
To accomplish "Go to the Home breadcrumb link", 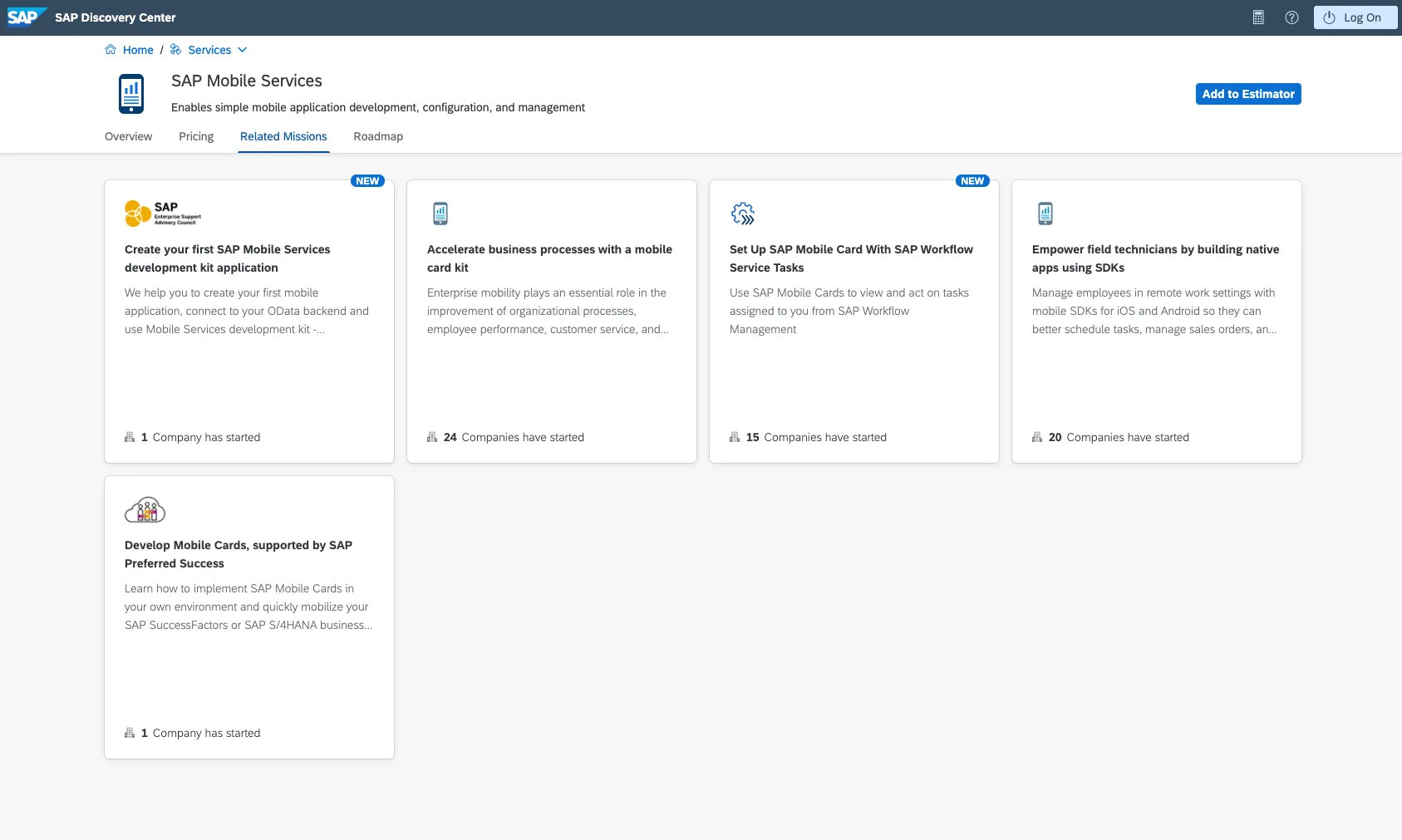I will [x=138, y=50].
